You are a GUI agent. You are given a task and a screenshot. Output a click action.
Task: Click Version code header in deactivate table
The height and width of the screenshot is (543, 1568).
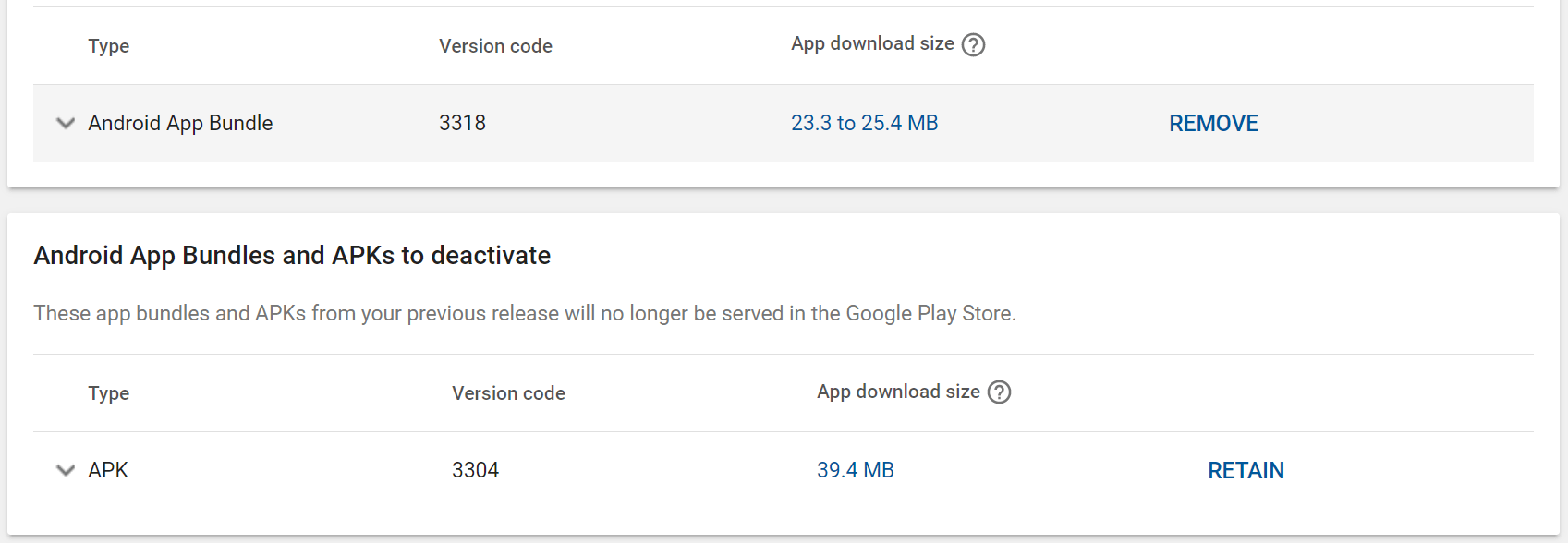[x=508, y=393]
